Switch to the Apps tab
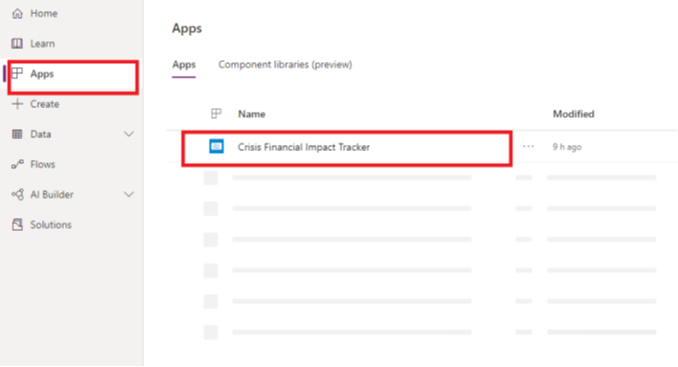The height and width of the screenshot is (367, 678). tap(184, 65)
